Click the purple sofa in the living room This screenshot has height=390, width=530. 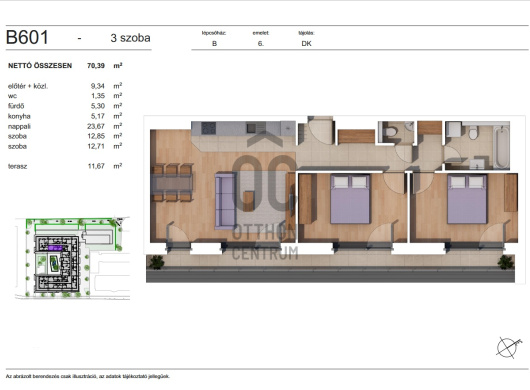225,201
